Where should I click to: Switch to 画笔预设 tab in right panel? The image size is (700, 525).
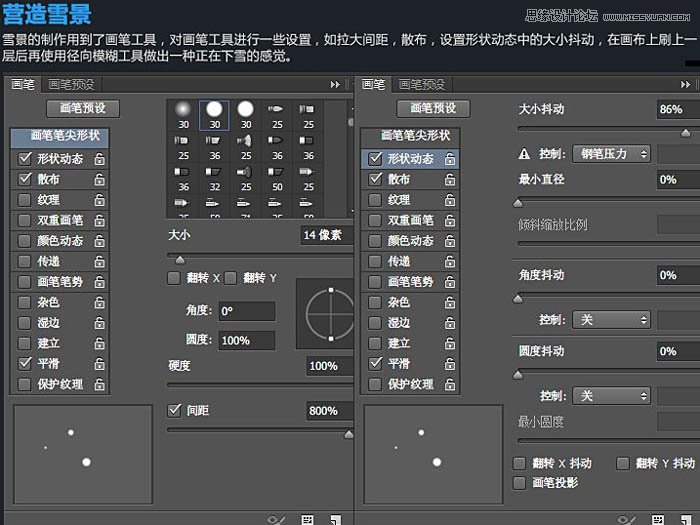[421, 84]
